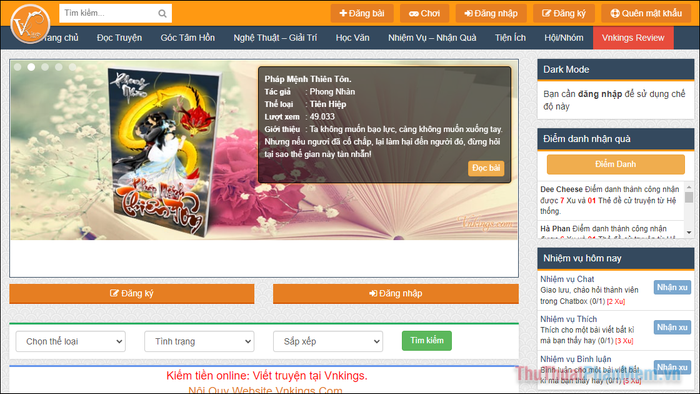The width and height of the screenshot is (700, 394).
Task: Open the Học Văn menu
Action: click(352, 38)
